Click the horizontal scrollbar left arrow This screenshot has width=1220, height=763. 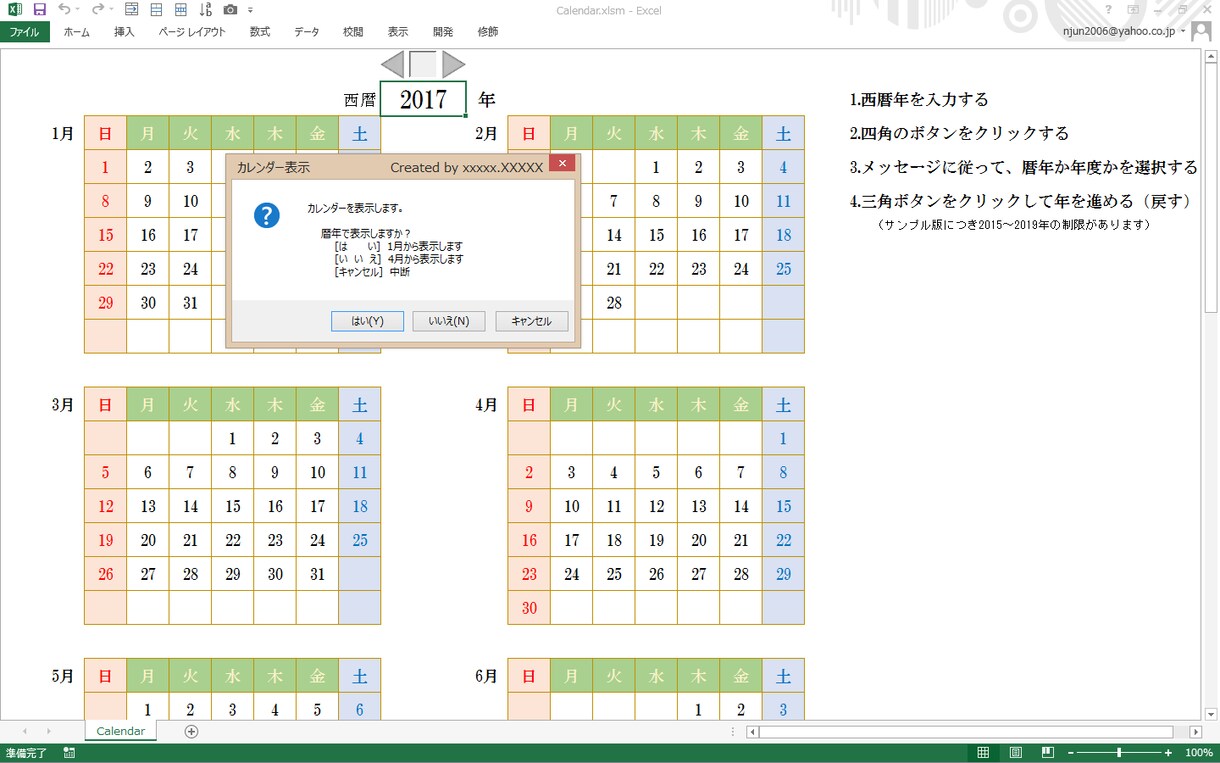[x=752, y=731]
